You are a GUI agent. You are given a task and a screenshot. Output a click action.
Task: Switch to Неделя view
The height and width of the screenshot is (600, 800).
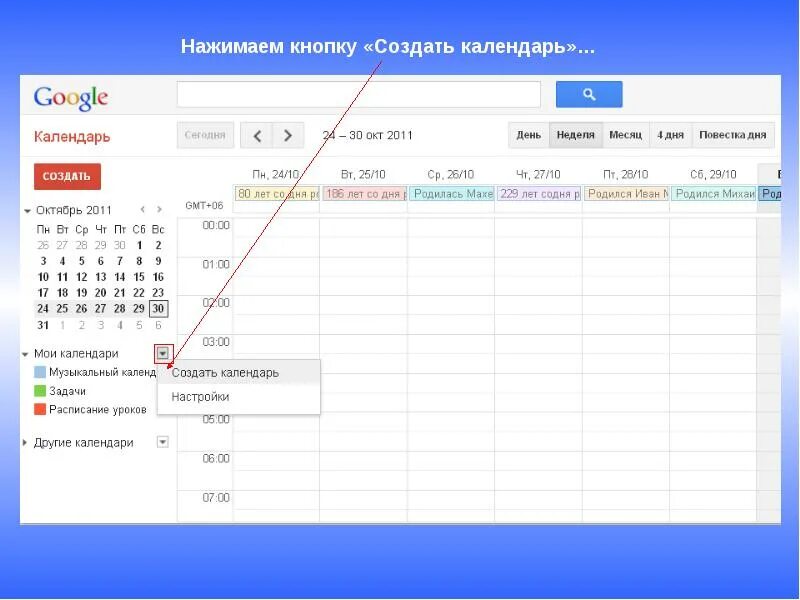click(576, 135)
